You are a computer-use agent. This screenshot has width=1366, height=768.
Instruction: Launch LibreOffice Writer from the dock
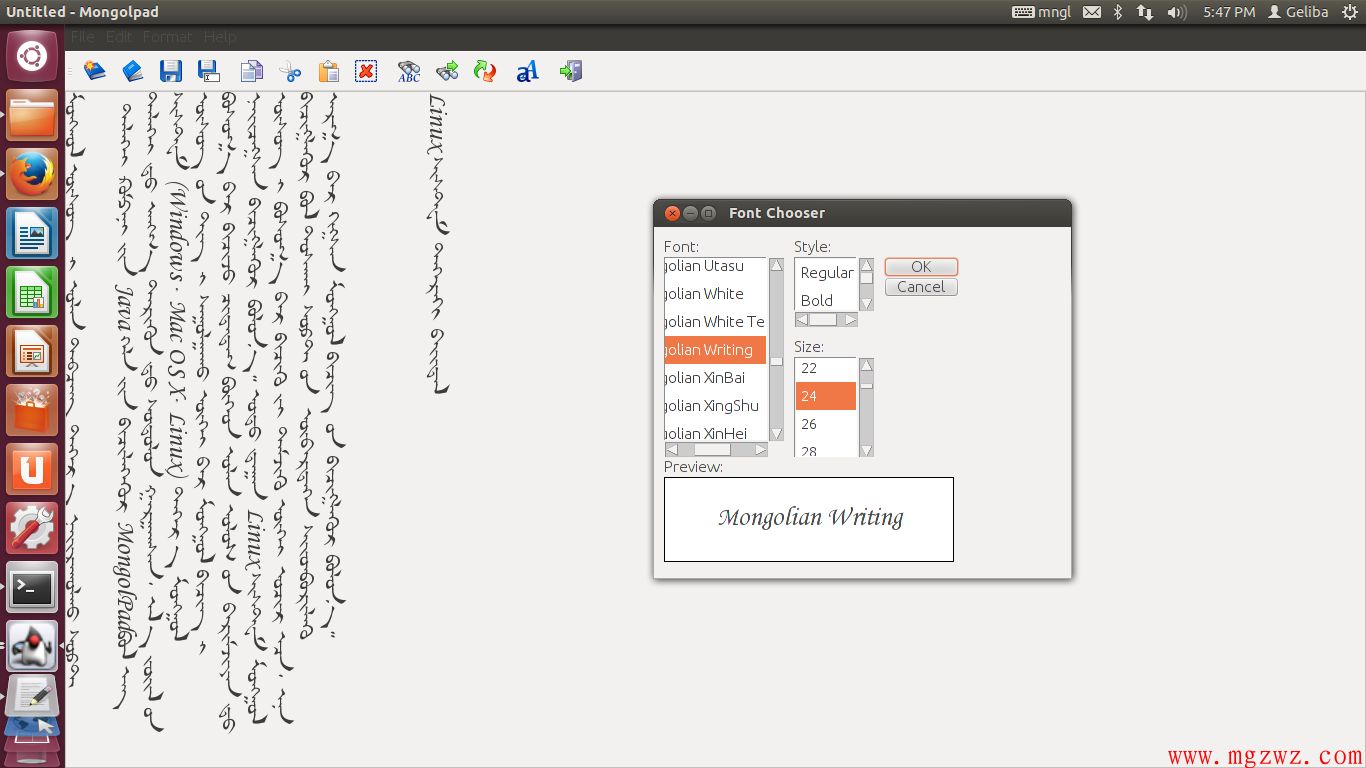(32, 234)
